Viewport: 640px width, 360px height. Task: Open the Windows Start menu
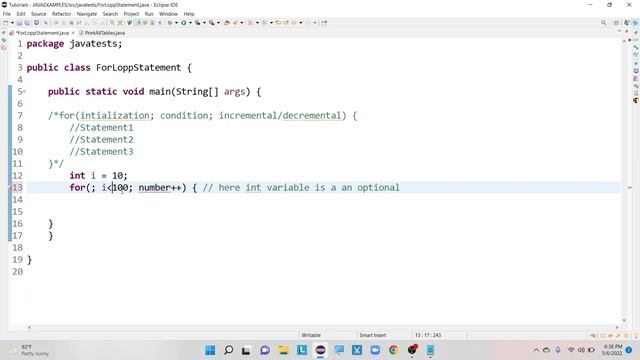[x=210, y=350]
